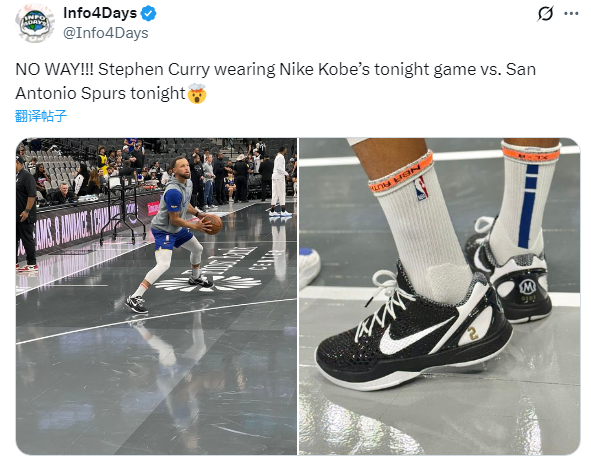
Task: Open the Info4Days profile avatar
Action: [35, 23]
